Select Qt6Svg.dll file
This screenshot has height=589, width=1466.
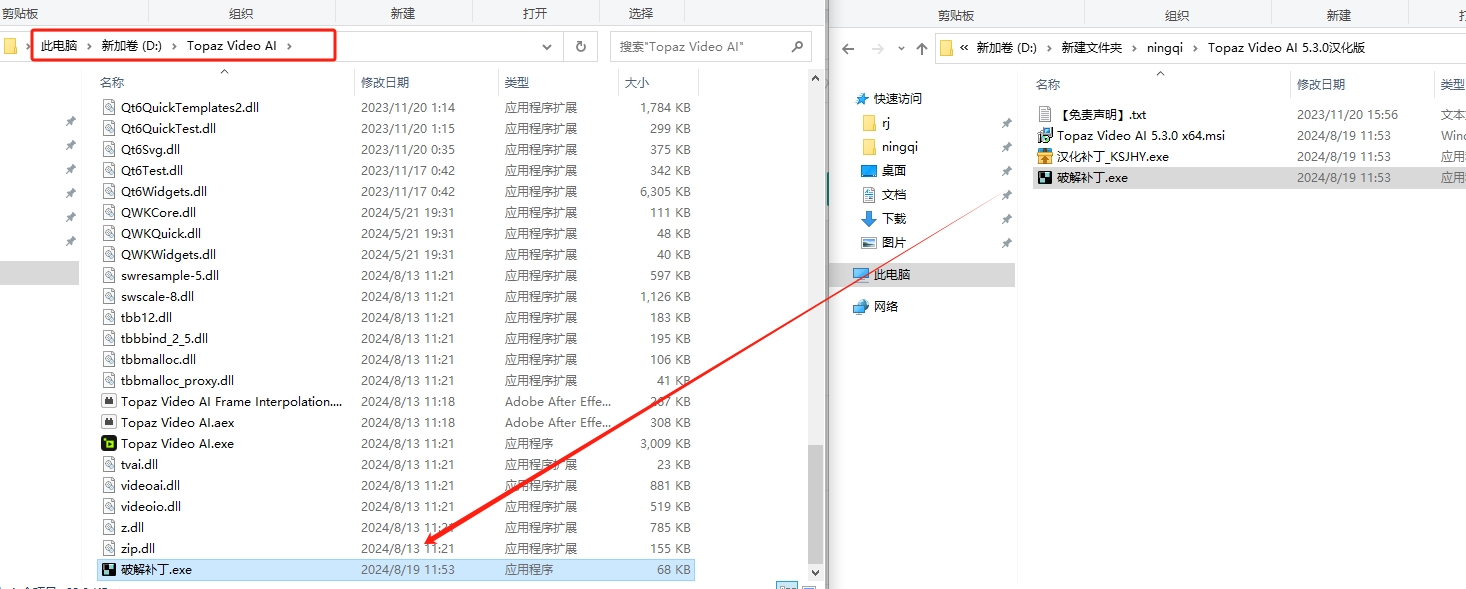click(x=150, y=149)
